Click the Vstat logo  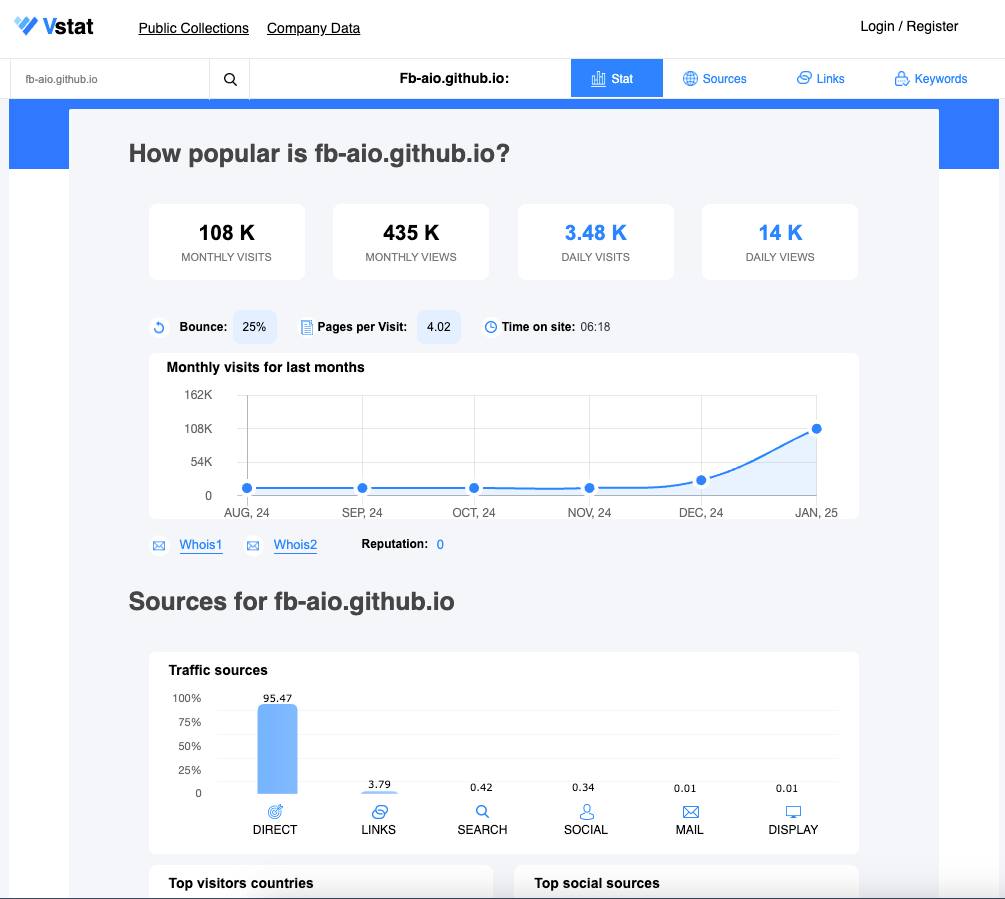tap(54, 26)
